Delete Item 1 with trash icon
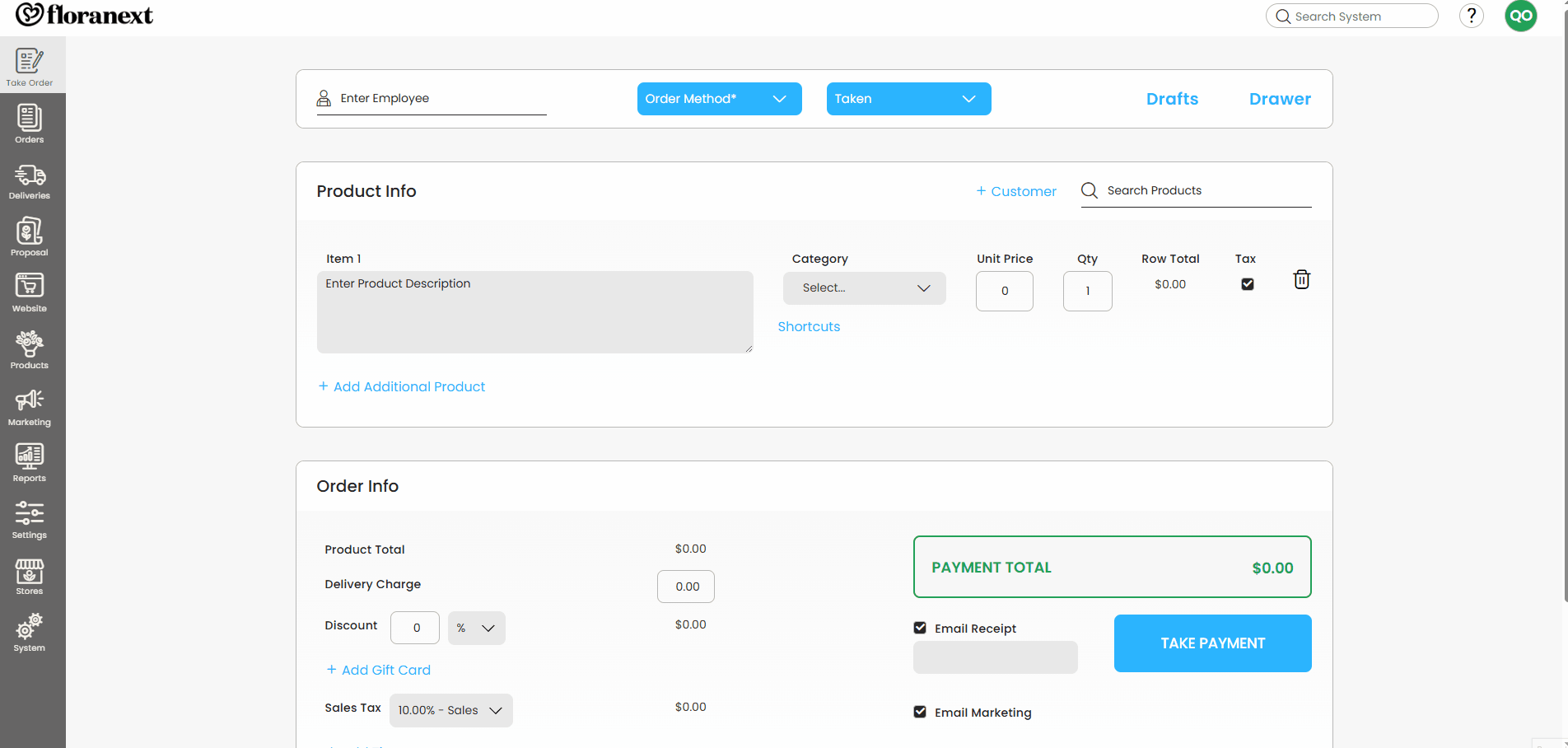This screenshot has height=748, width=1568. click(1301, 280)
